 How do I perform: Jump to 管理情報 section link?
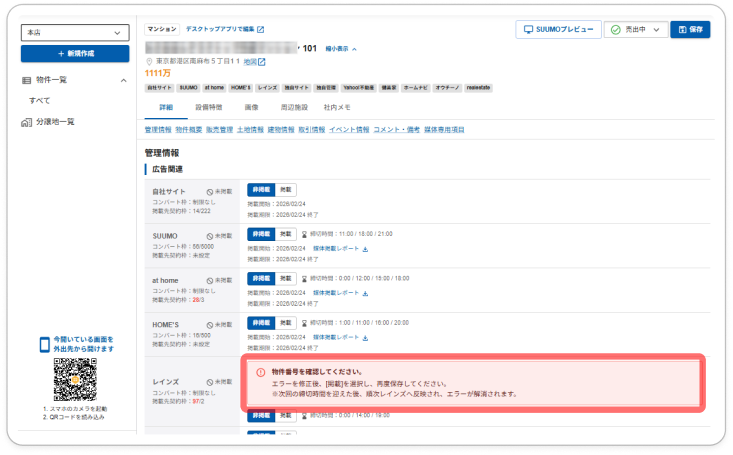pyautogui.click(x=158, y=130)
